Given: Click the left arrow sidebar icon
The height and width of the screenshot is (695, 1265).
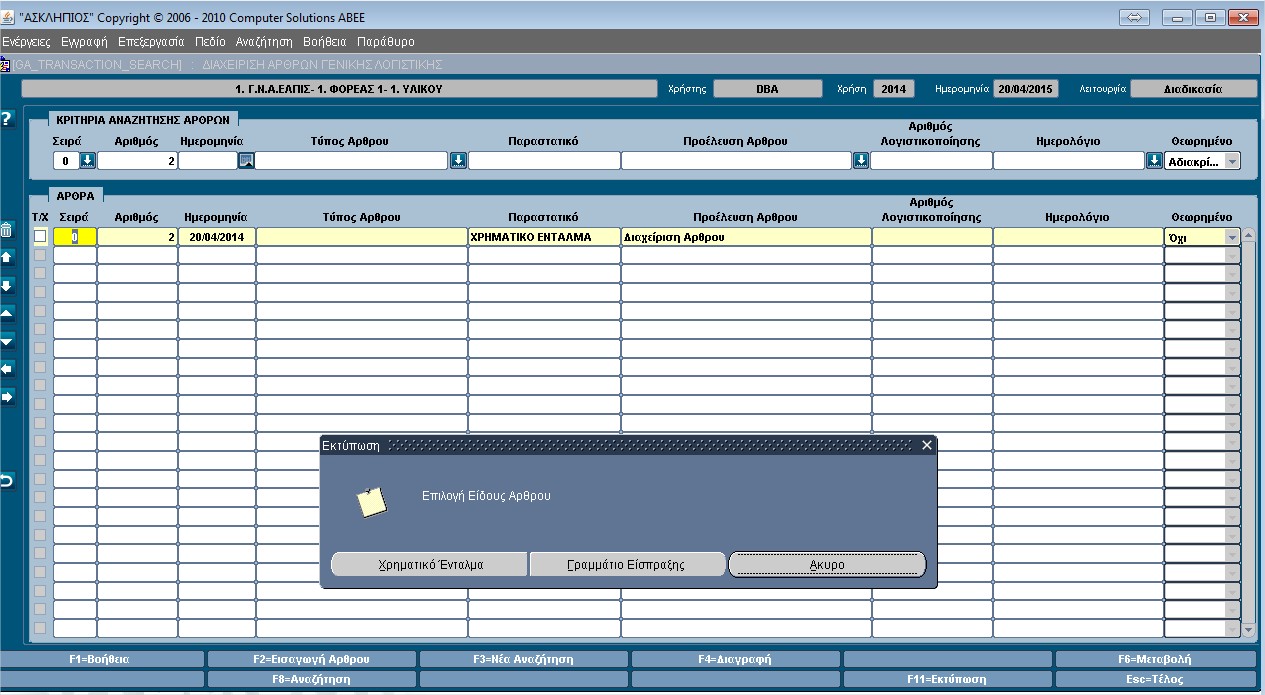Looking at the screenshot, I should [7, 369].
